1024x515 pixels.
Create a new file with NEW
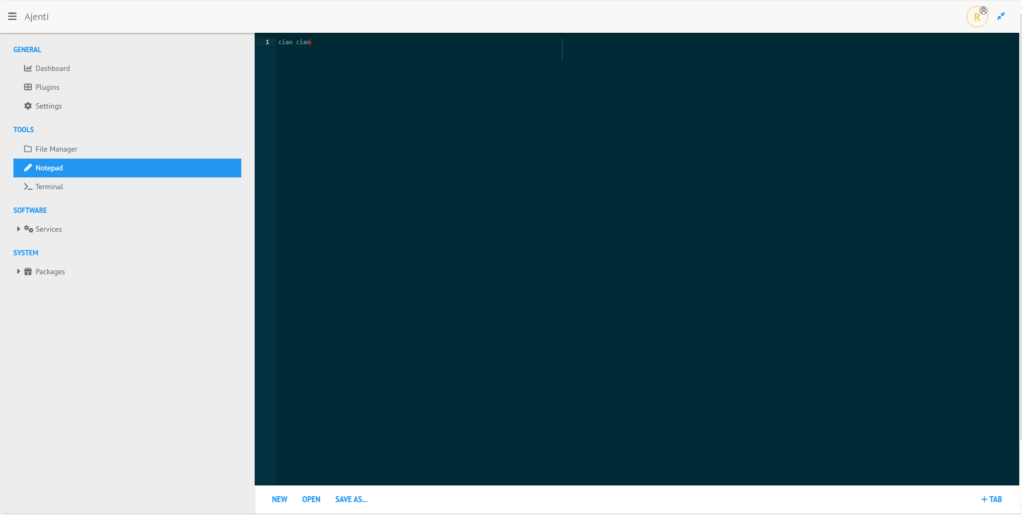pos(279,499)
